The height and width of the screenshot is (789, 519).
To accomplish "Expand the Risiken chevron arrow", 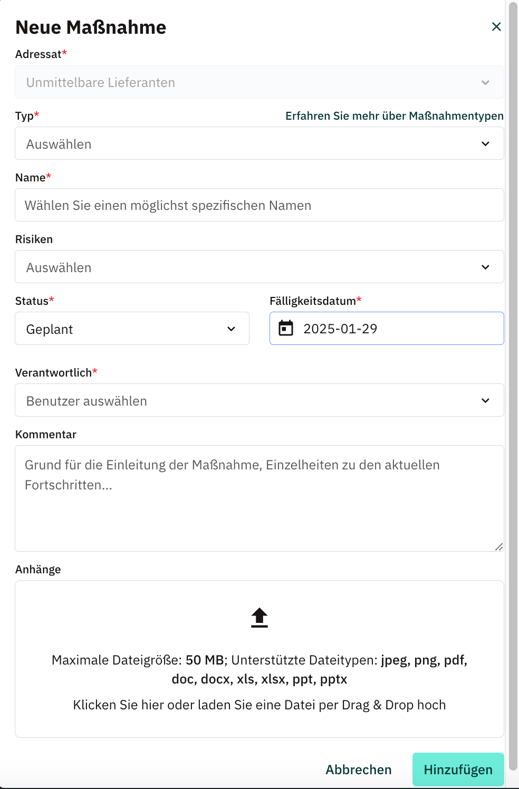I will [485, 267].
